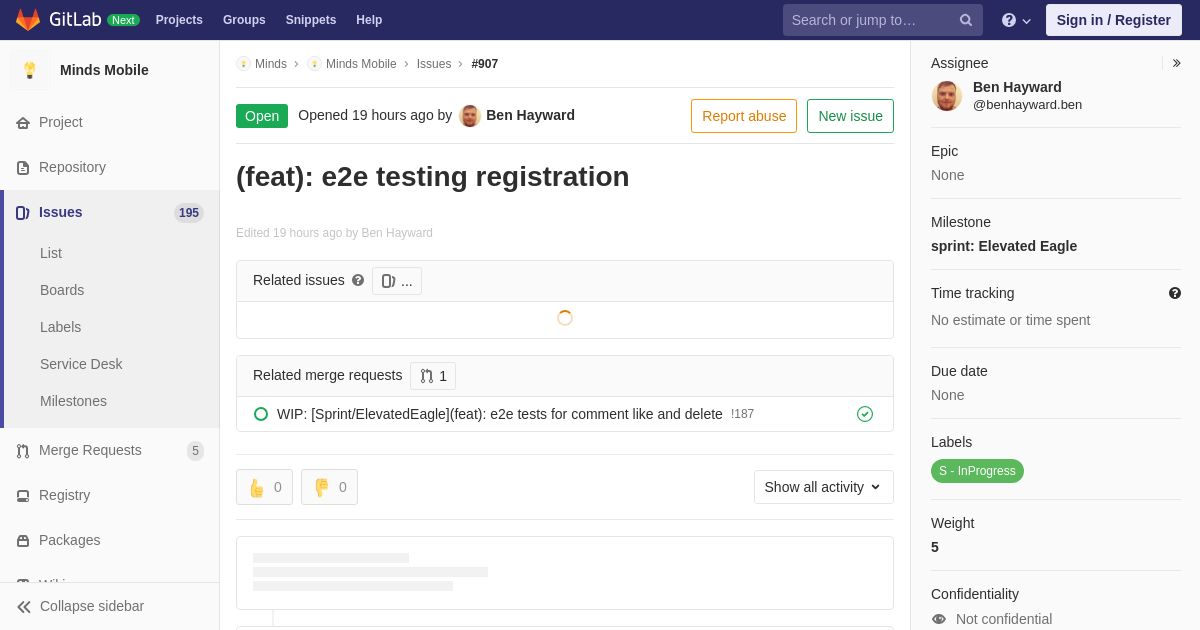Open the Help dropdown in the navbar
The width and height of the screenshot is (1200, 630).
[x=1016, y=20]
